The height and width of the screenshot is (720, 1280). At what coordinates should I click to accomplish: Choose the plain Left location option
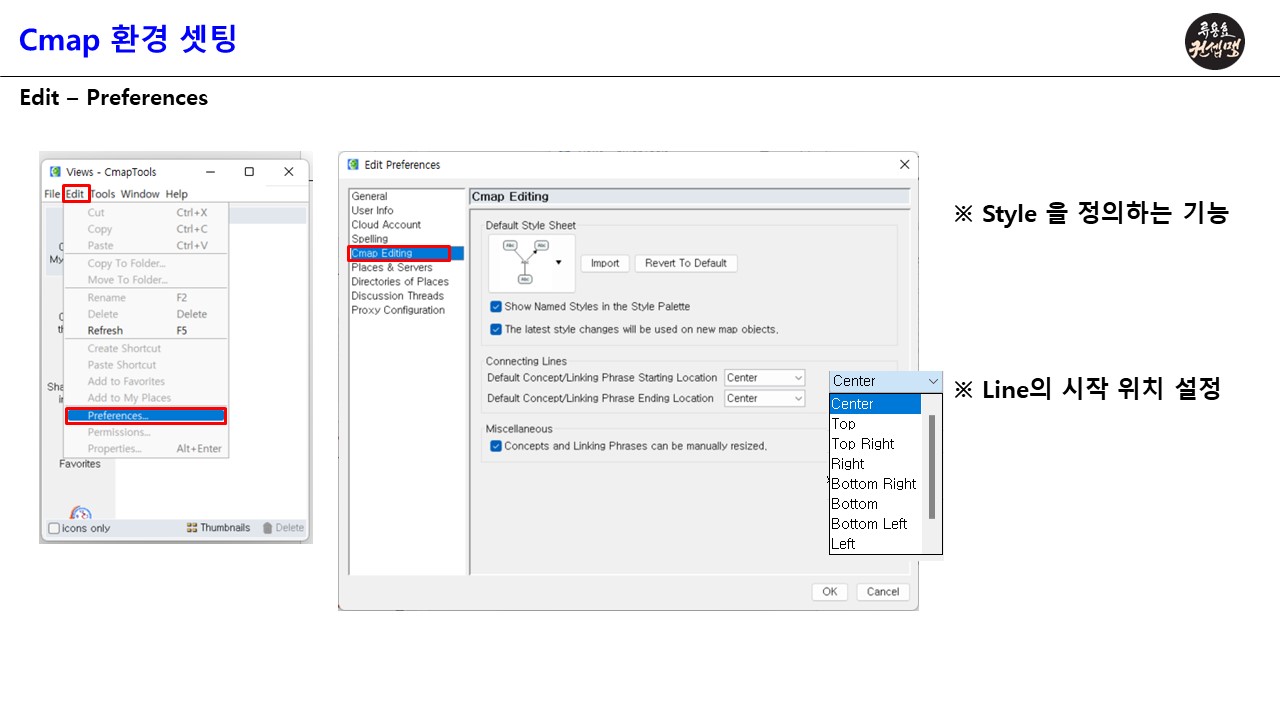pos(875,544)
